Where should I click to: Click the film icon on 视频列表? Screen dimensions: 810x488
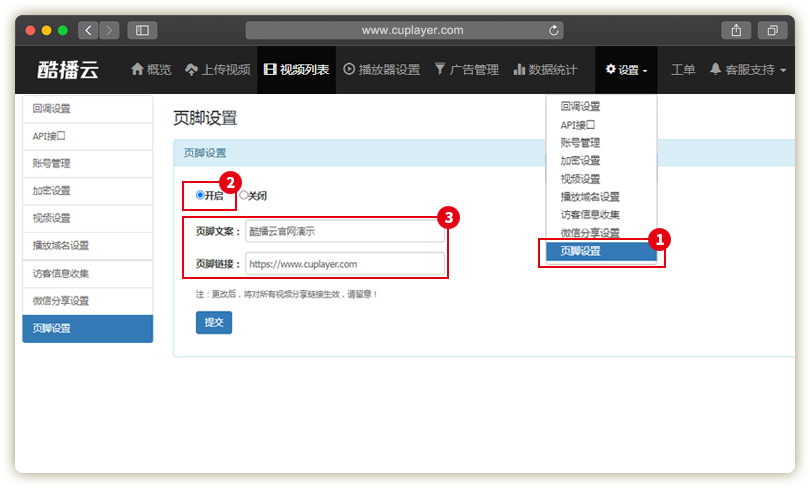click(270, 70)
